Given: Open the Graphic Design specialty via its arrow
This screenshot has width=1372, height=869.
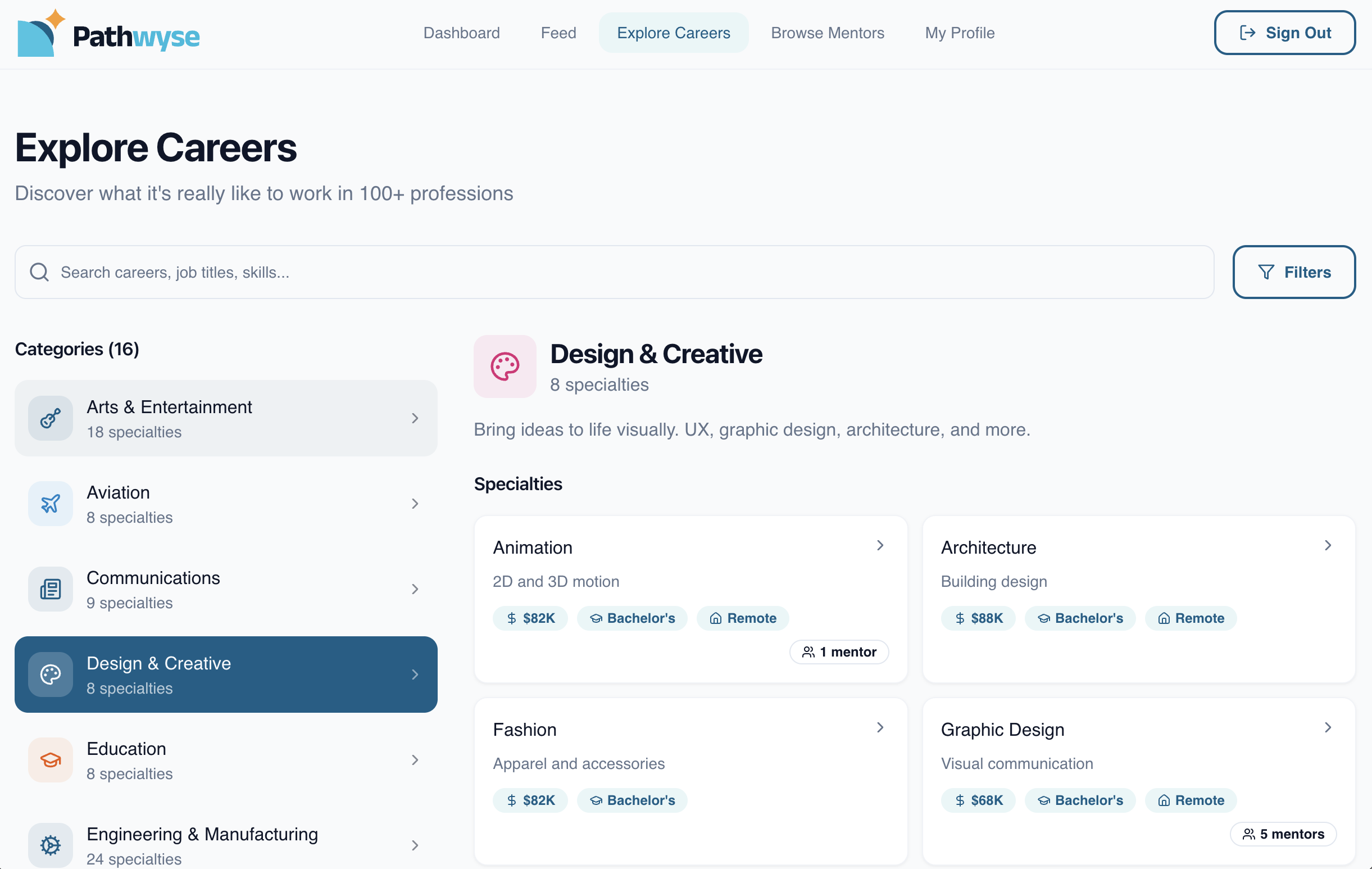Looking at the screenshot, I should pyautogui.click(x=1328, y=727).
